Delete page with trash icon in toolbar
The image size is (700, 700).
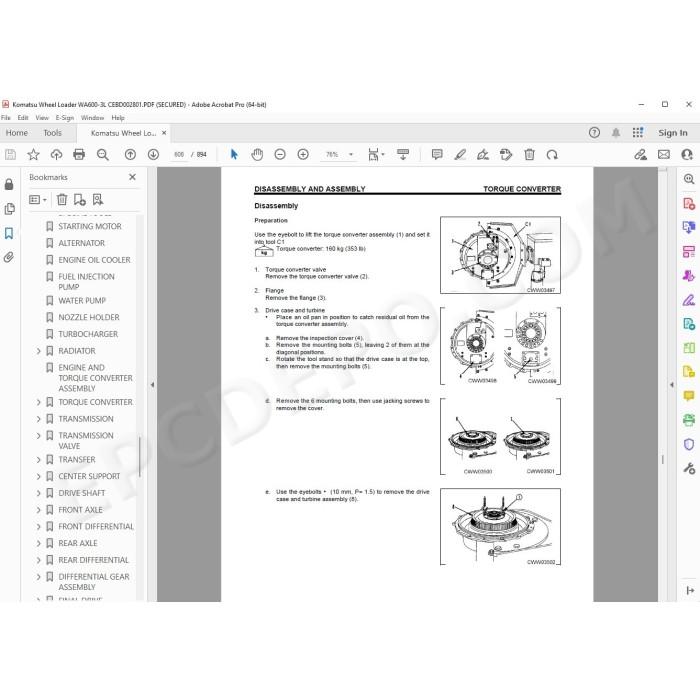click(529, 154)
